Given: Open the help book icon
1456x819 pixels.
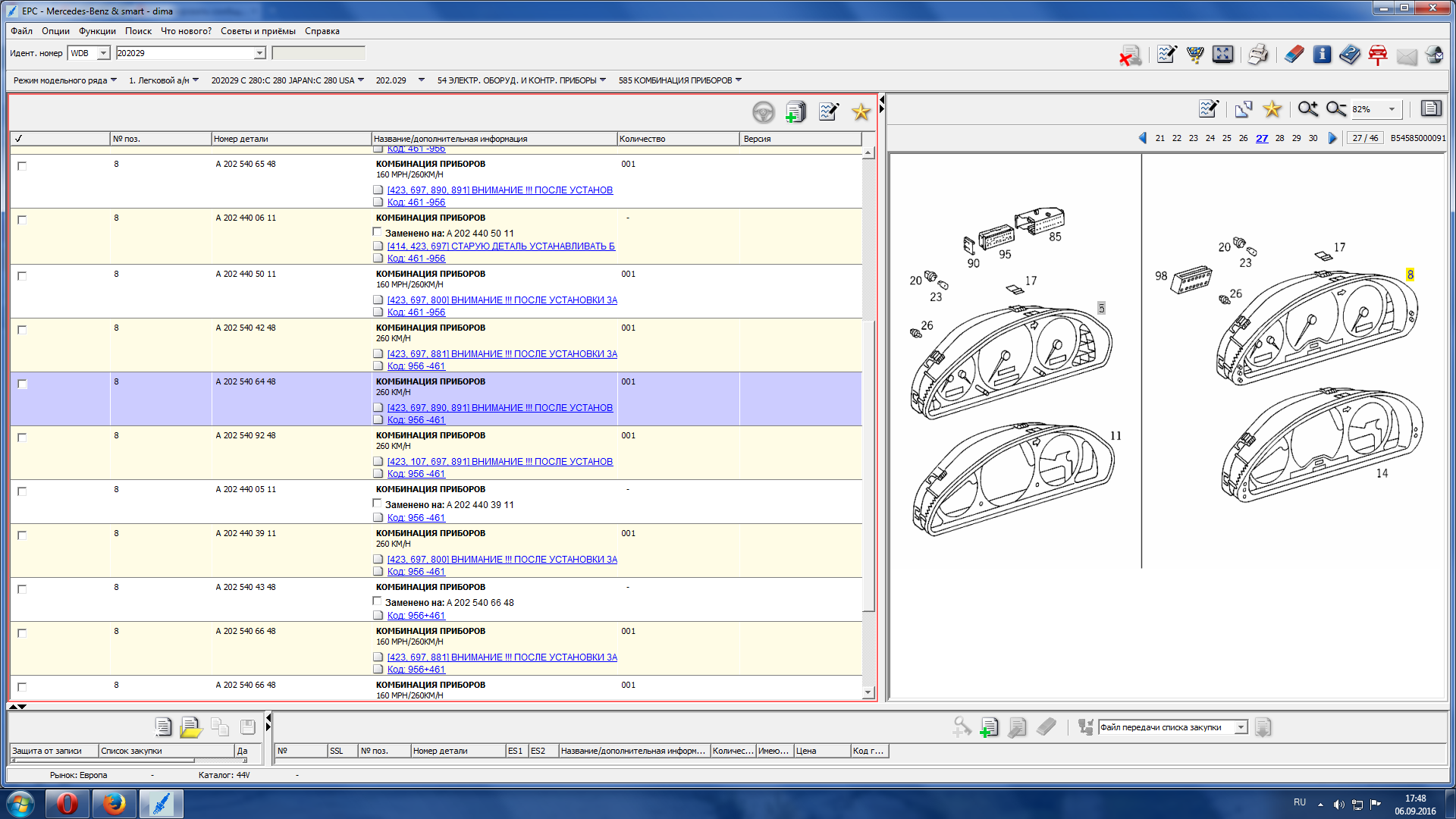Looking at the screenshot, I should coord(1350,55).
